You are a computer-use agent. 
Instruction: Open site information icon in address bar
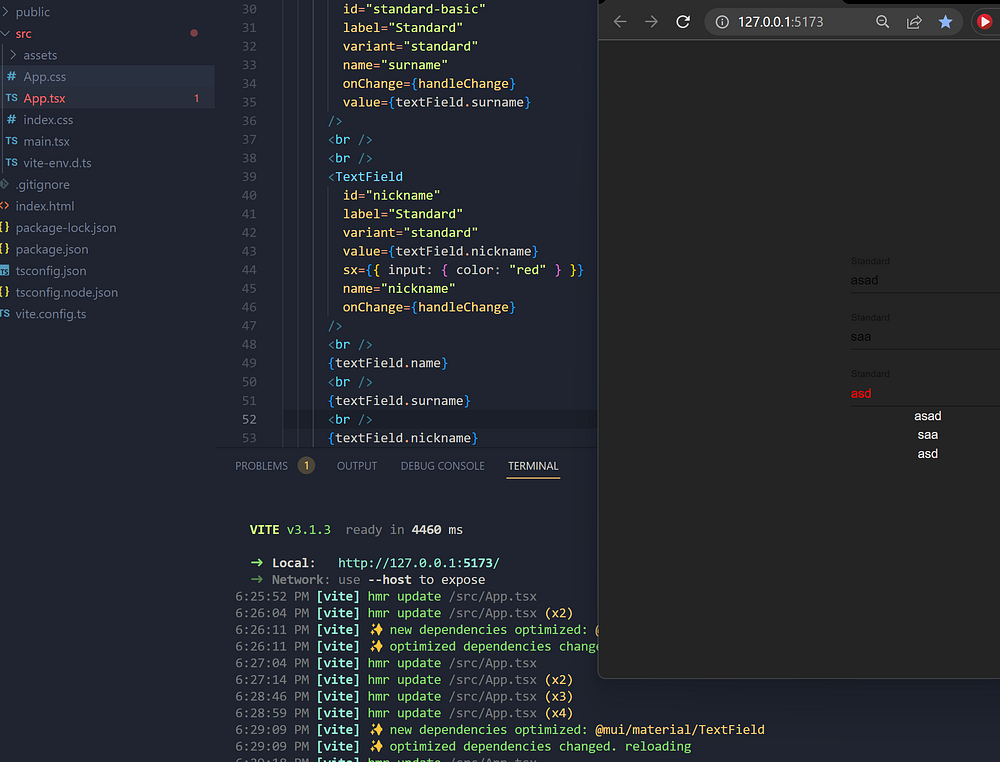722,22
